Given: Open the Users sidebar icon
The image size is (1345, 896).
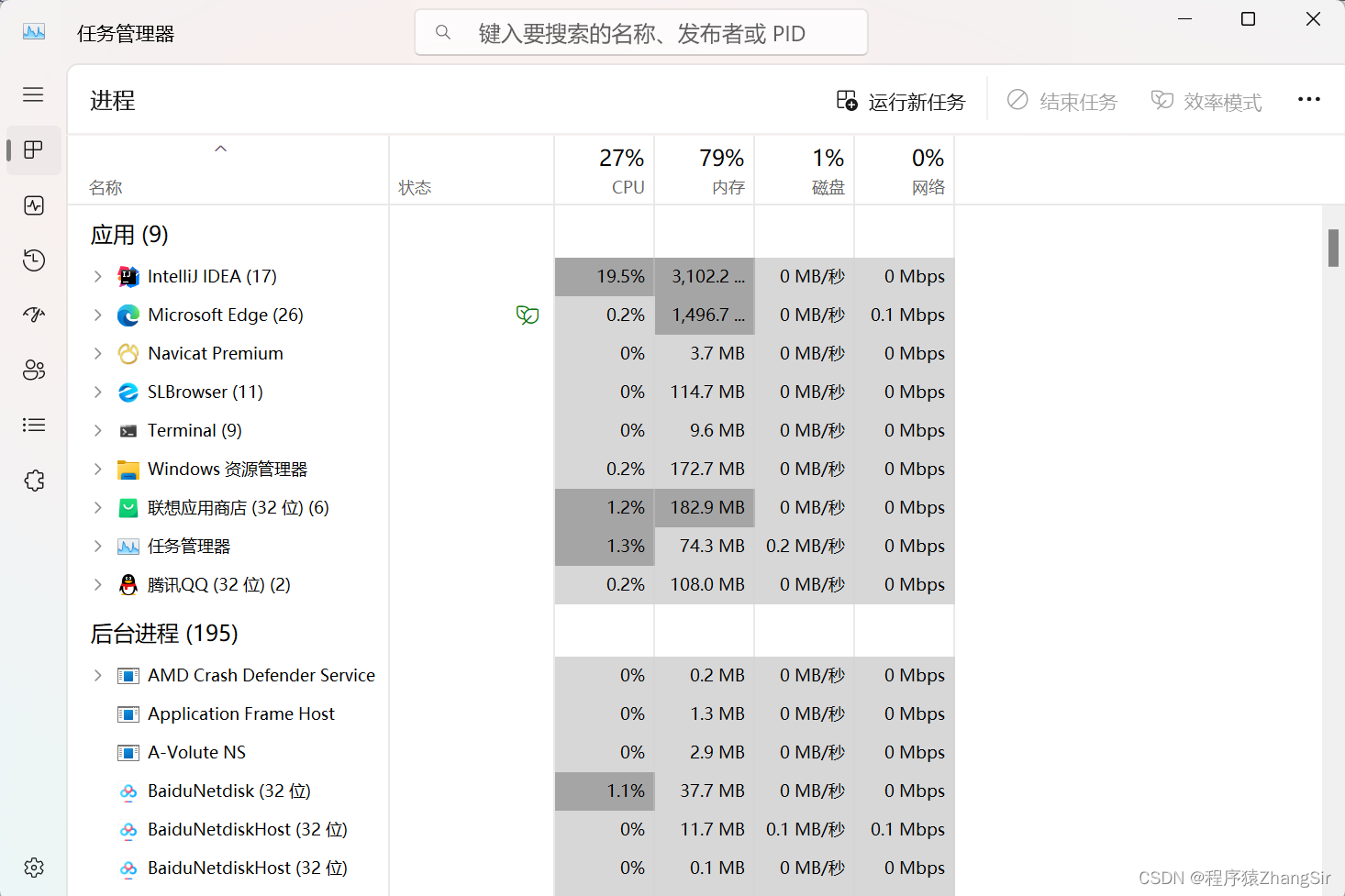Looking at the screenshot, I should tap(34, 370).
